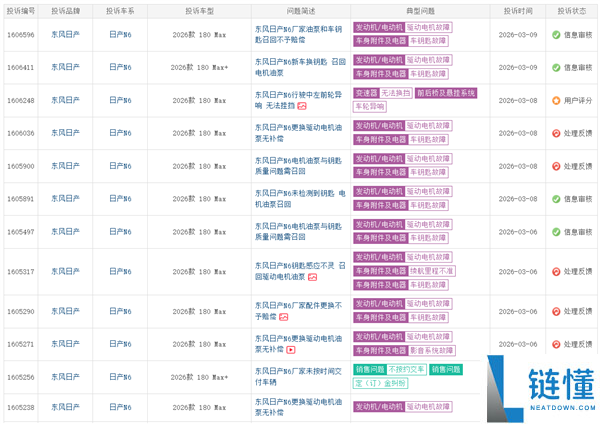Click 影音系统故障 tag in row 1605271
This screenshot has width=600, height=424.
[431, 351]
